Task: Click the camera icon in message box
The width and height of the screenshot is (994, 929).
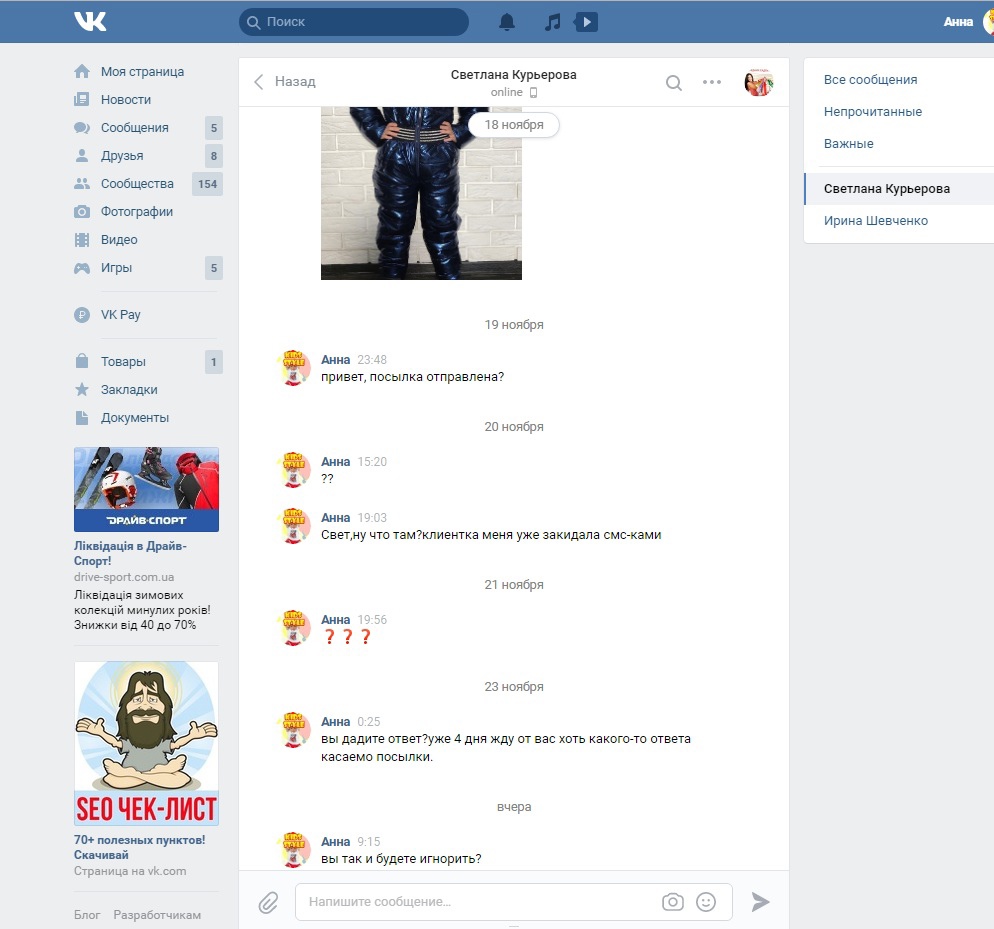Action: (673, 902)
